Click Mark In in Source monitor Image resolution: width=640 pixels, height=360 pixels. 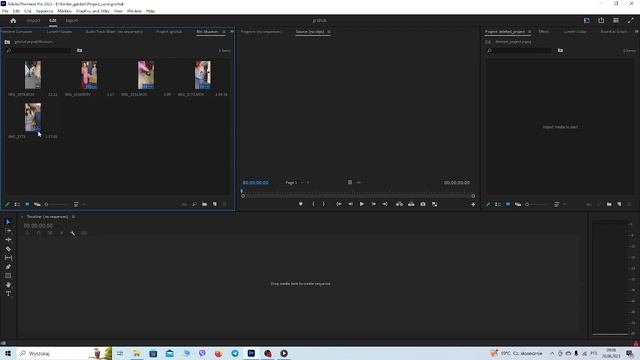[x=313, y=204]
